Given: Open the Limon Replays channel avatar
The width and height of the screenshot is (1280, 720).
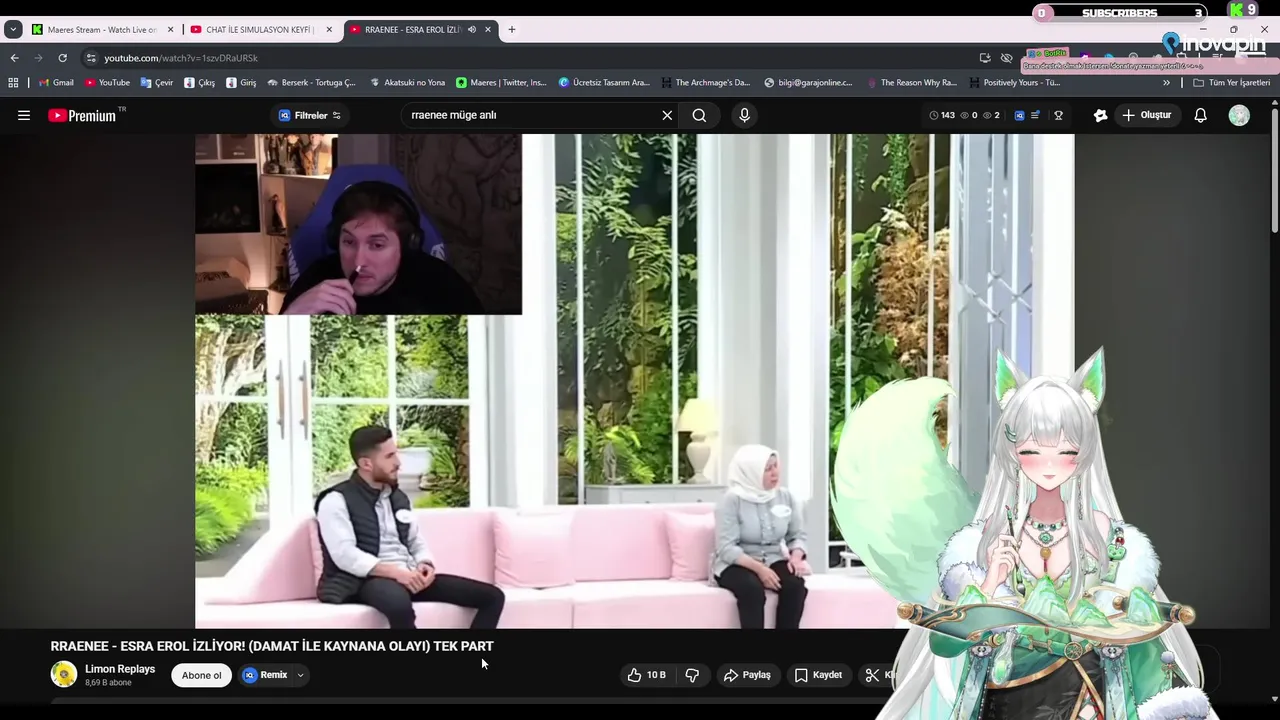Looking at the screenshot, I should click(64, 675).
